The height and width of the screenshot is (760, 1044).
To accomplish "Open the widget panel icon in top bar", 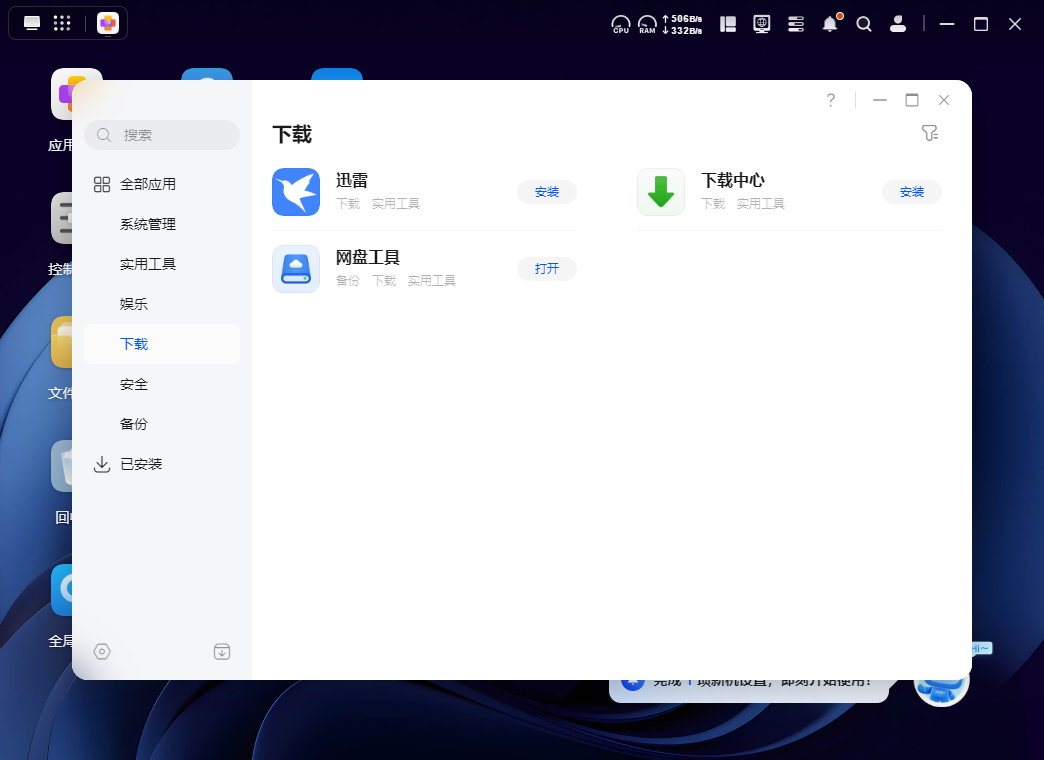I will click(x=728, y=25).
